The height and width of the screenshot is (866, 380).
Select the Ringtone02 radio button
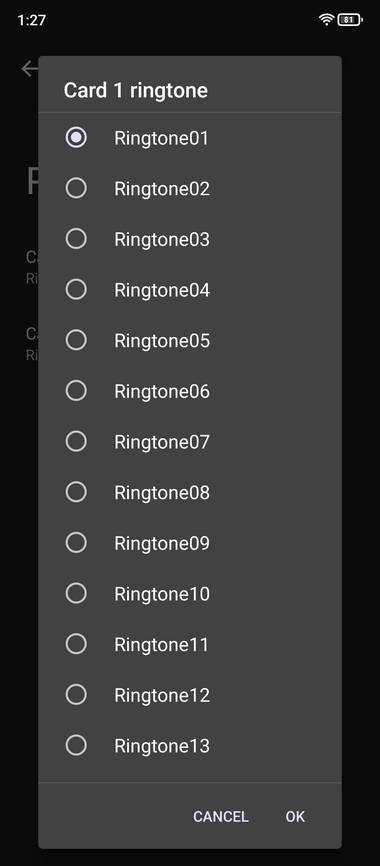coord(76,188)
